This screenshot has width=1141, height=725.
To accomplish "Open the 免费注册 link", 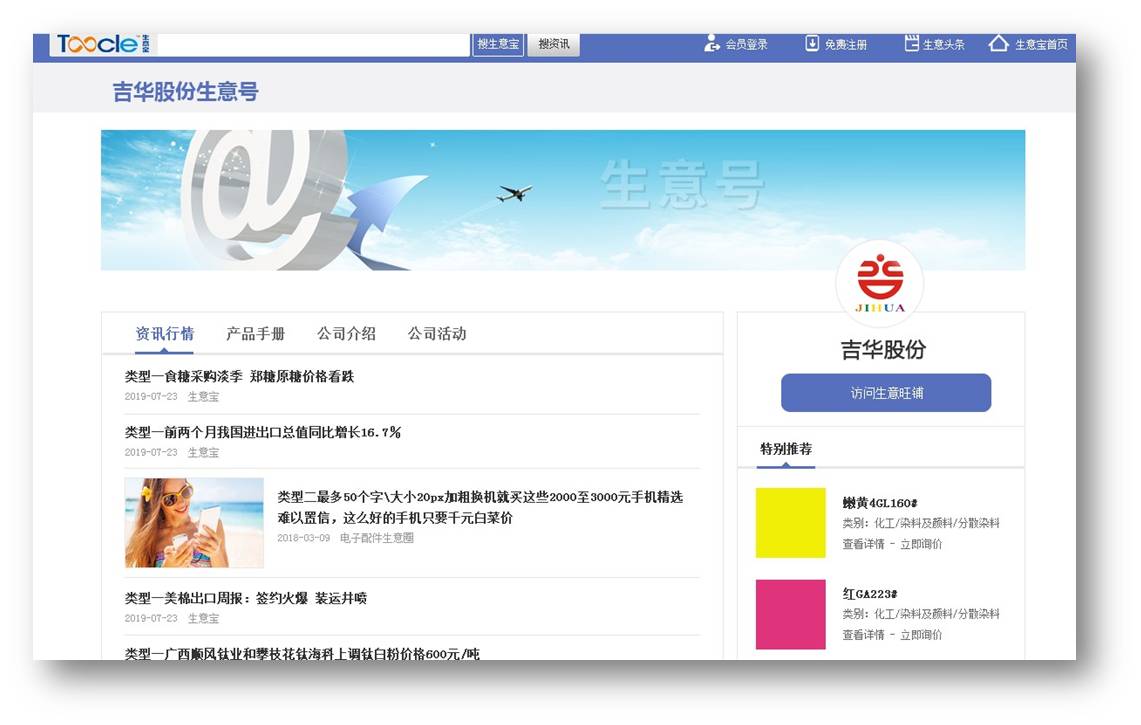I will coord(846,44).
